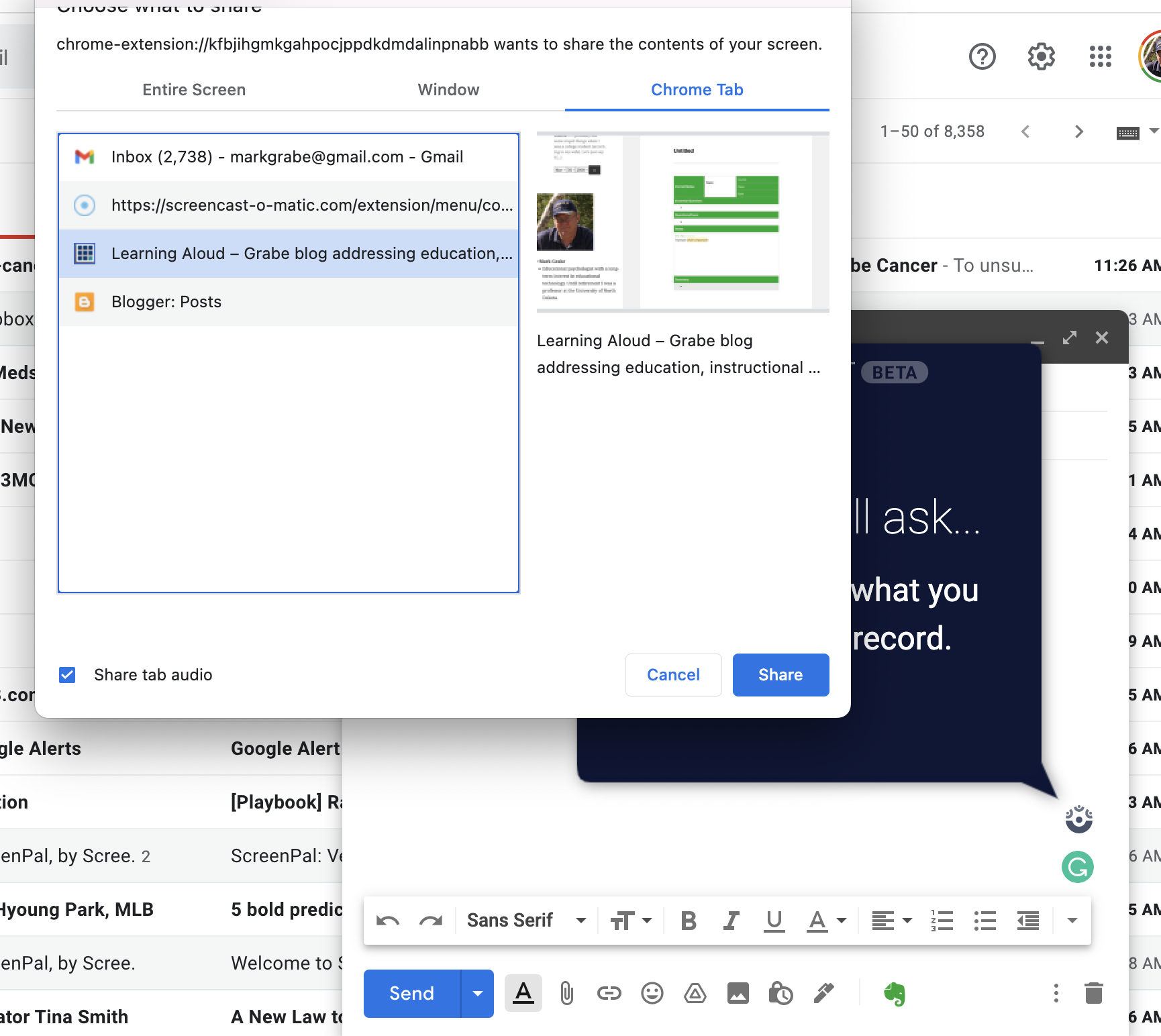Click Learning Aloud preview thumbnail
The image size is (1161, 1036).
[683, 222]
